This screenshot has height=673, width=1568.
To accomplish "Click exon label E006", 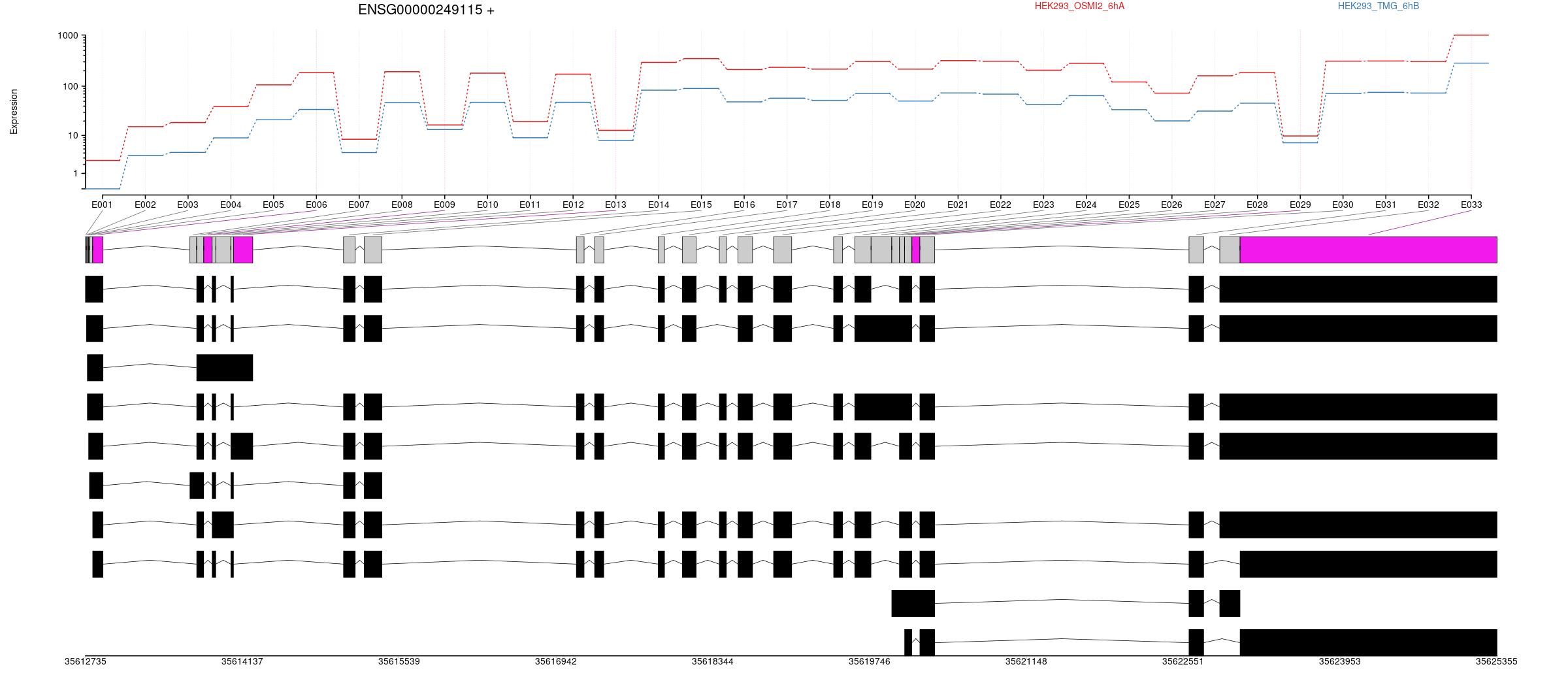I will [316, 205].
